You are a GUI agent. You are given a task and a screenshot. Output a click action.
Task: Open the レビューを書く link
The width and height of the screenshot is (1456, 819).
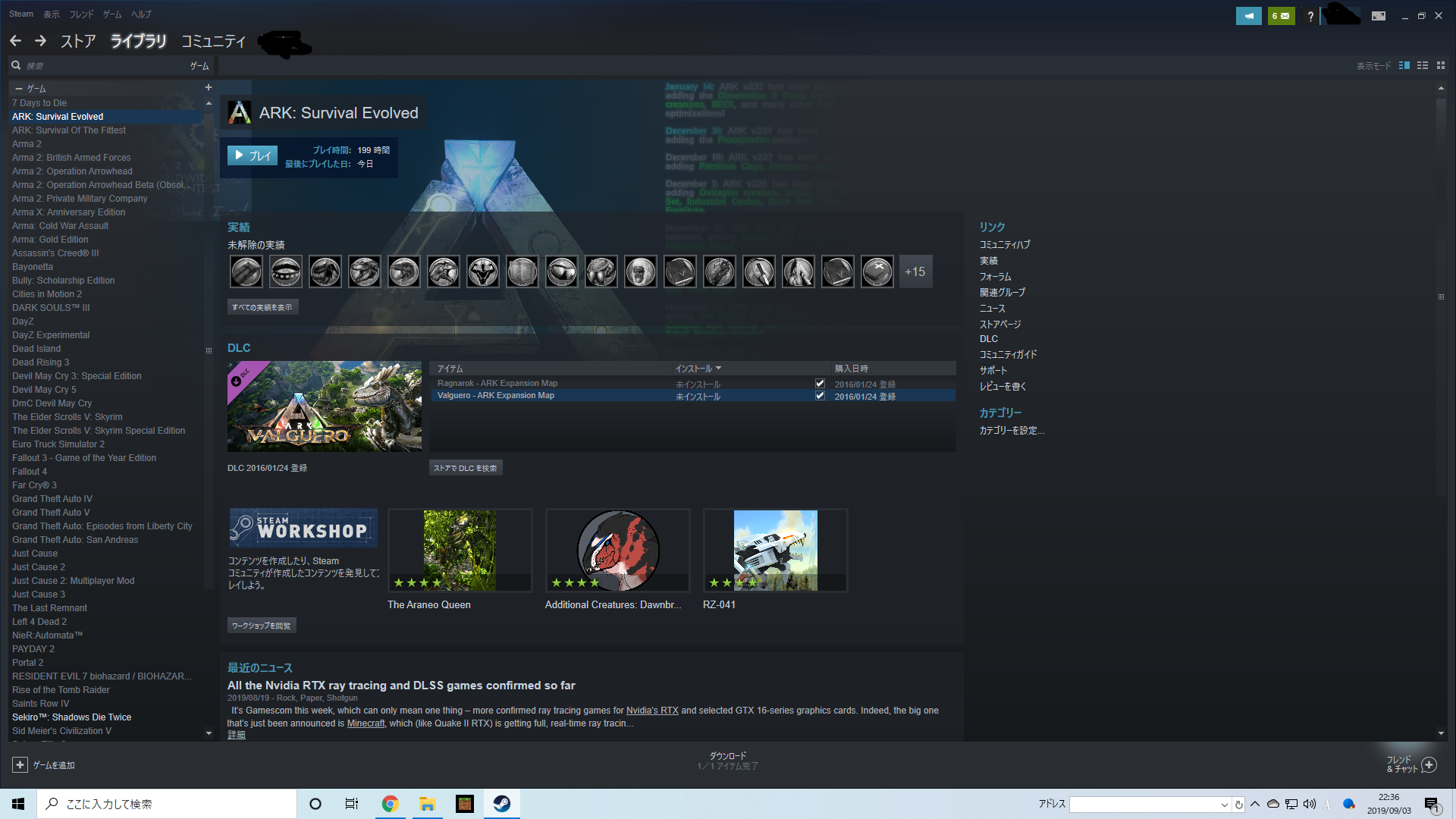point(1003,387)
